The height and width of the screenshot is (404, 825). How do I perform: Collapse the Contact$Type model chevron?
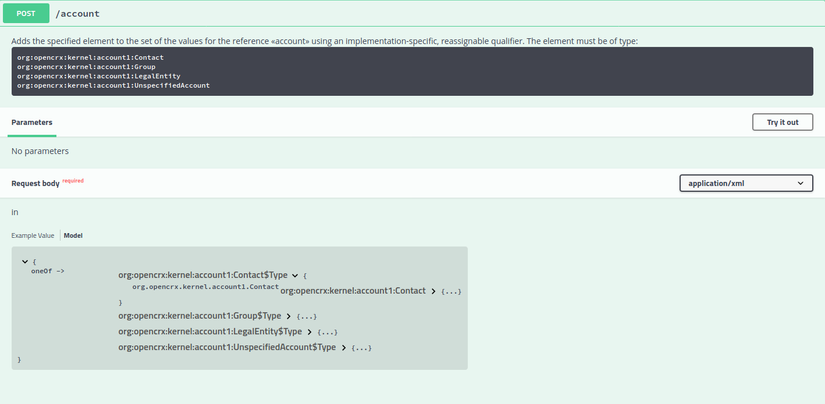tap(295, 275)
